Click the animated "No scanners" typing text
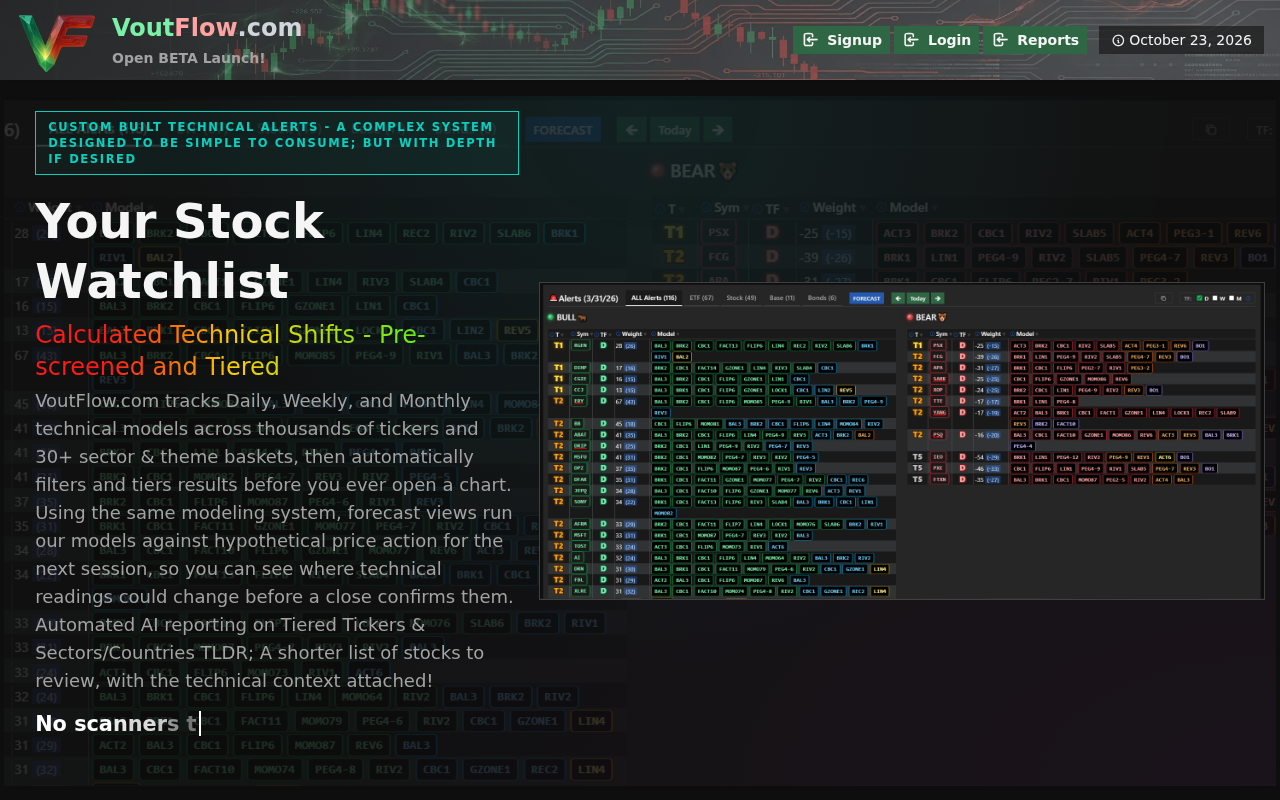This screenshot has height=800, width=1280. point(117,724)
